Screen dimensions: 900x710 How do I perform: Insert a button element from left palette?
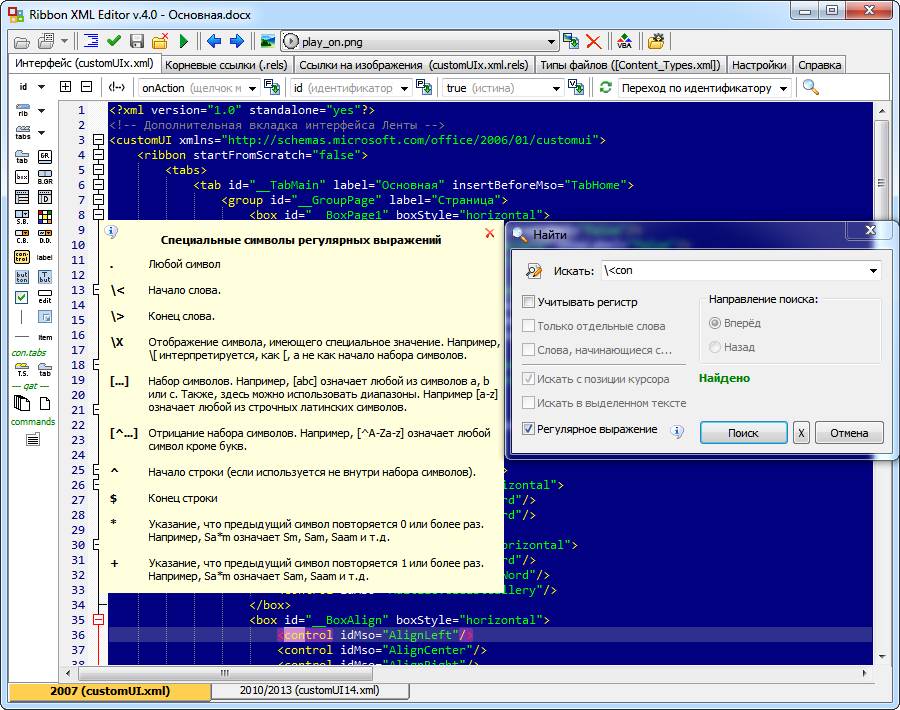22,277
